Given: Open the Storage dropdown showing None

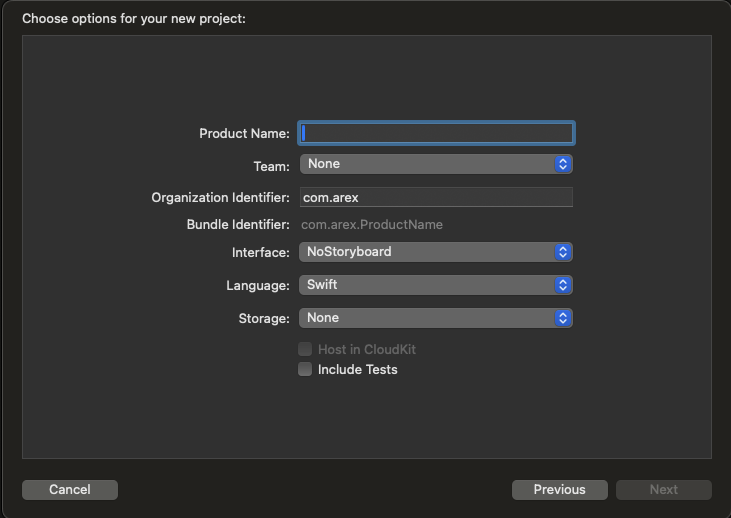Looking at the screenshot, I should coord(436,318).
